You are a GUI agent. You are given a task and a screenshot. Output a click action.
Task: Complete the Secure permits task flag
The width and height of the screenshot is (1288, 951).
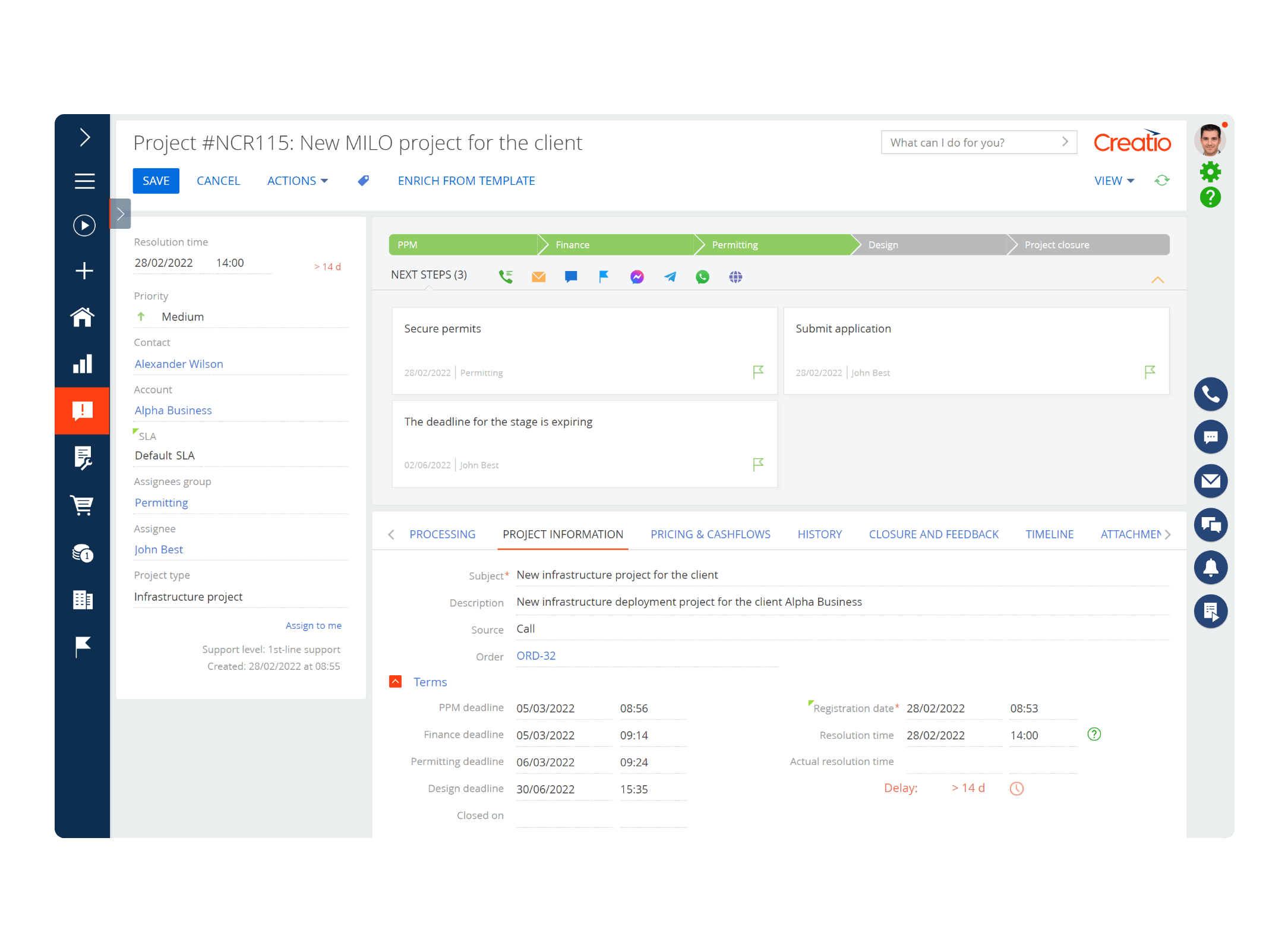click(758, 372)
